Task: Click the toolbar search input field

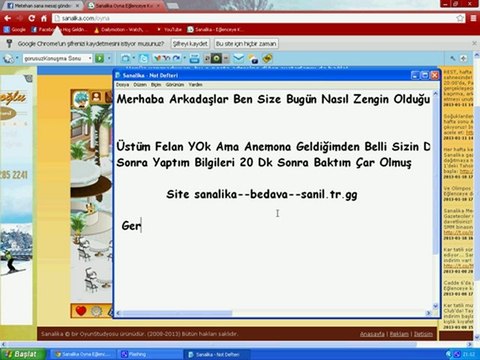Action: [55, 59]
